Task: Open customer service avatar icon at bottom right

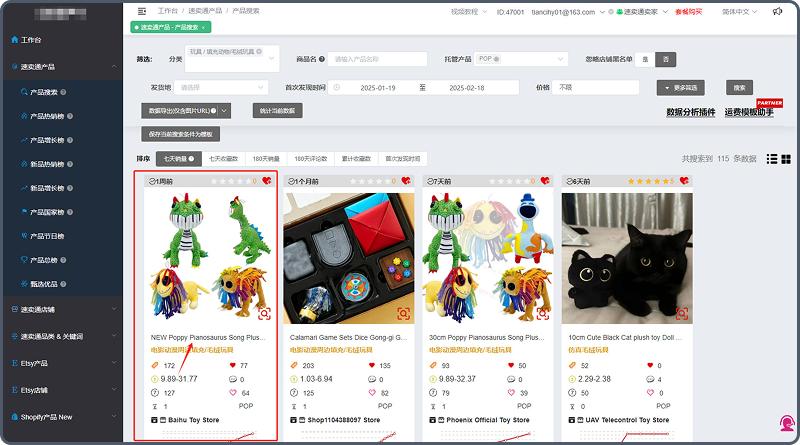Action: [787, 423]
